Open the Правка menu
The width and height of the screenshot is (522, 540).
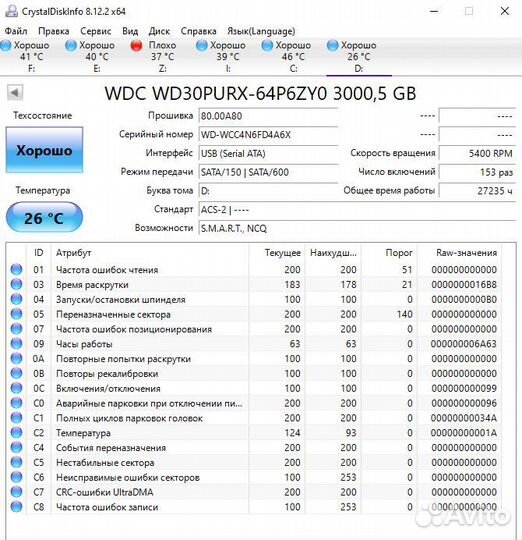54,31
